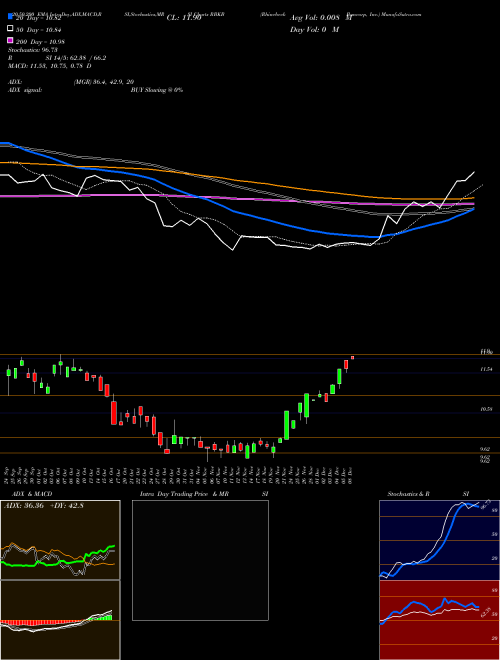500x660 pixels.
Task: Click the 'Intra Day Trading Price & MR' panel title
Action: pos(184,494)
